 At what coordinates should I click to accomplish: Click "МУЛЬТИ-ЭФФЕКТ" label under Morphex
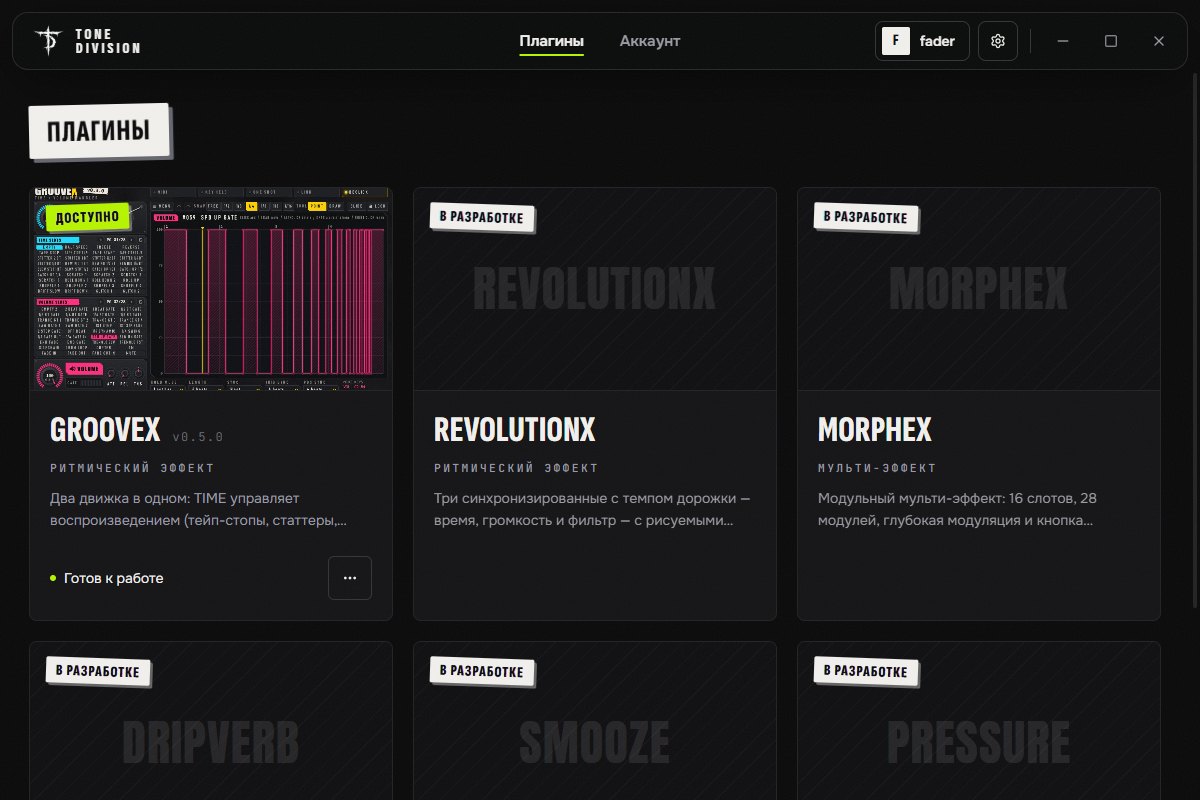877,468
